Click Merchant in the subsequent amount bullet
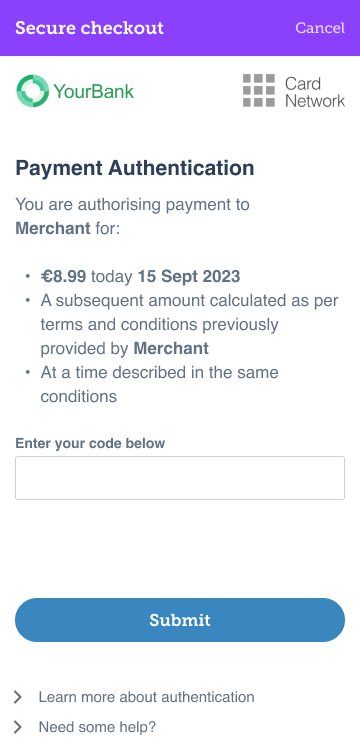 tap(171, 348)
